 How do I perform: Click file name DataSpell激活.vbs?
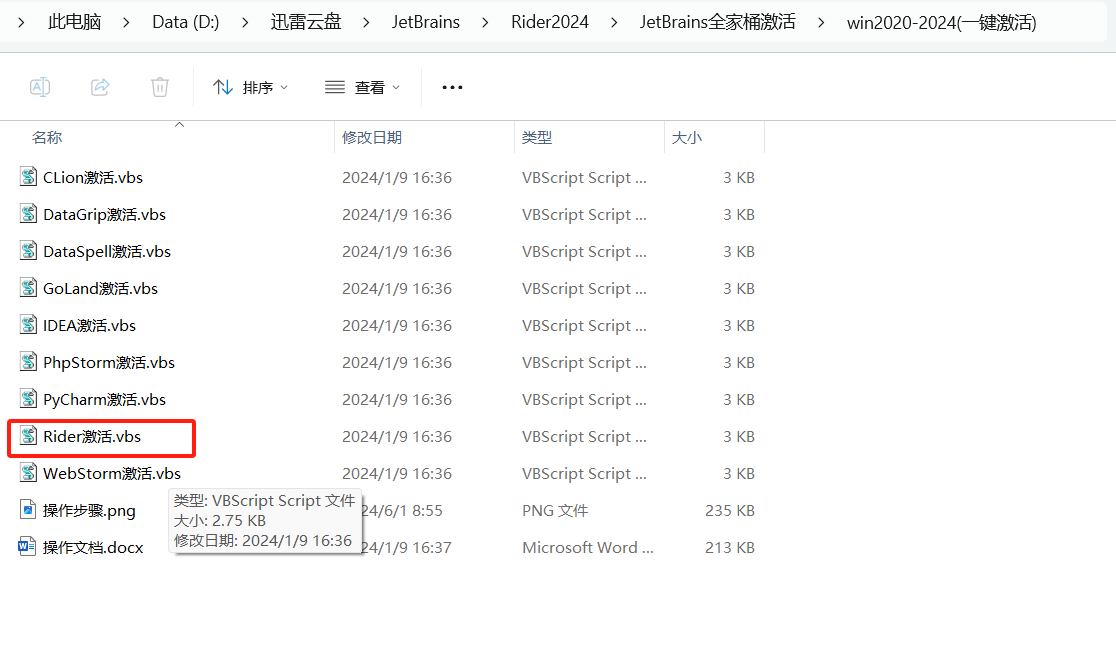point(107,251)
